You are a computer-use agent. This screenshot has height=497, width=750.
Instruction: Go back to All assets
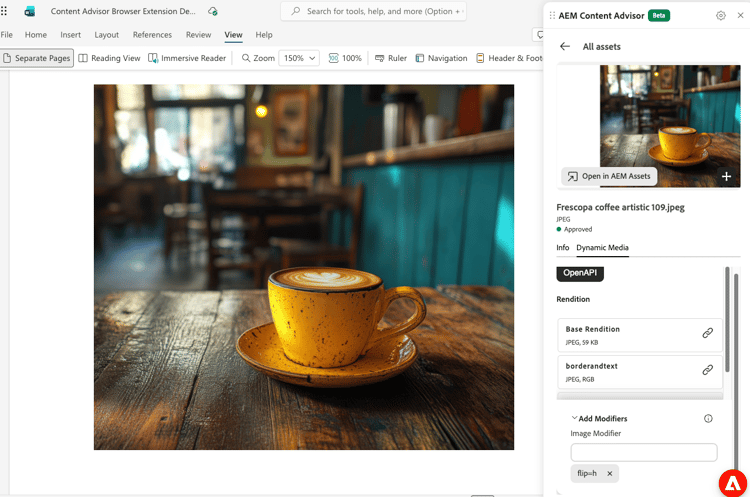point(565,46)
